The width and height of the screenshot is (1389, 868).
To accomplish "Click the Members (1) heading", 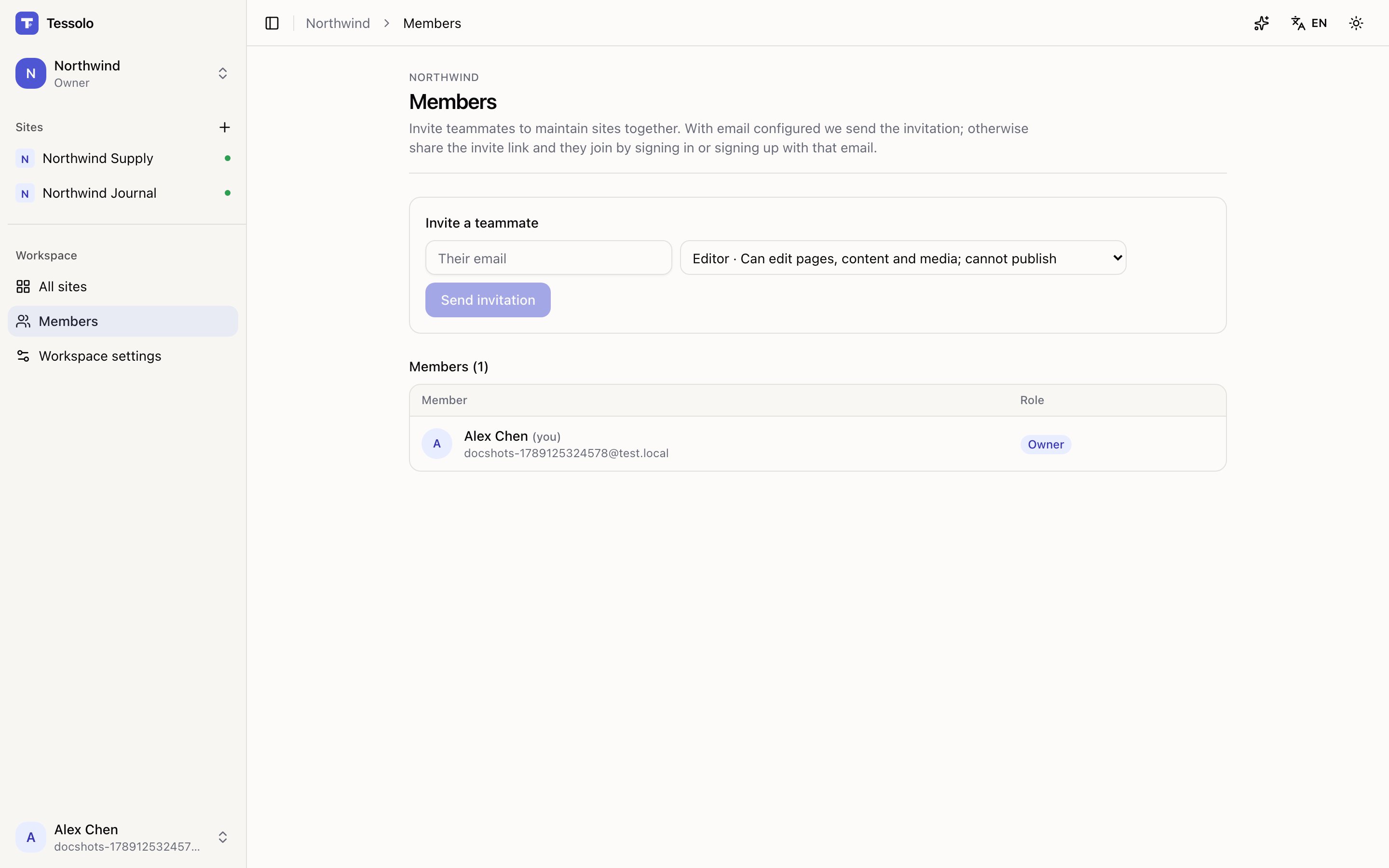I will coord(448,367).
